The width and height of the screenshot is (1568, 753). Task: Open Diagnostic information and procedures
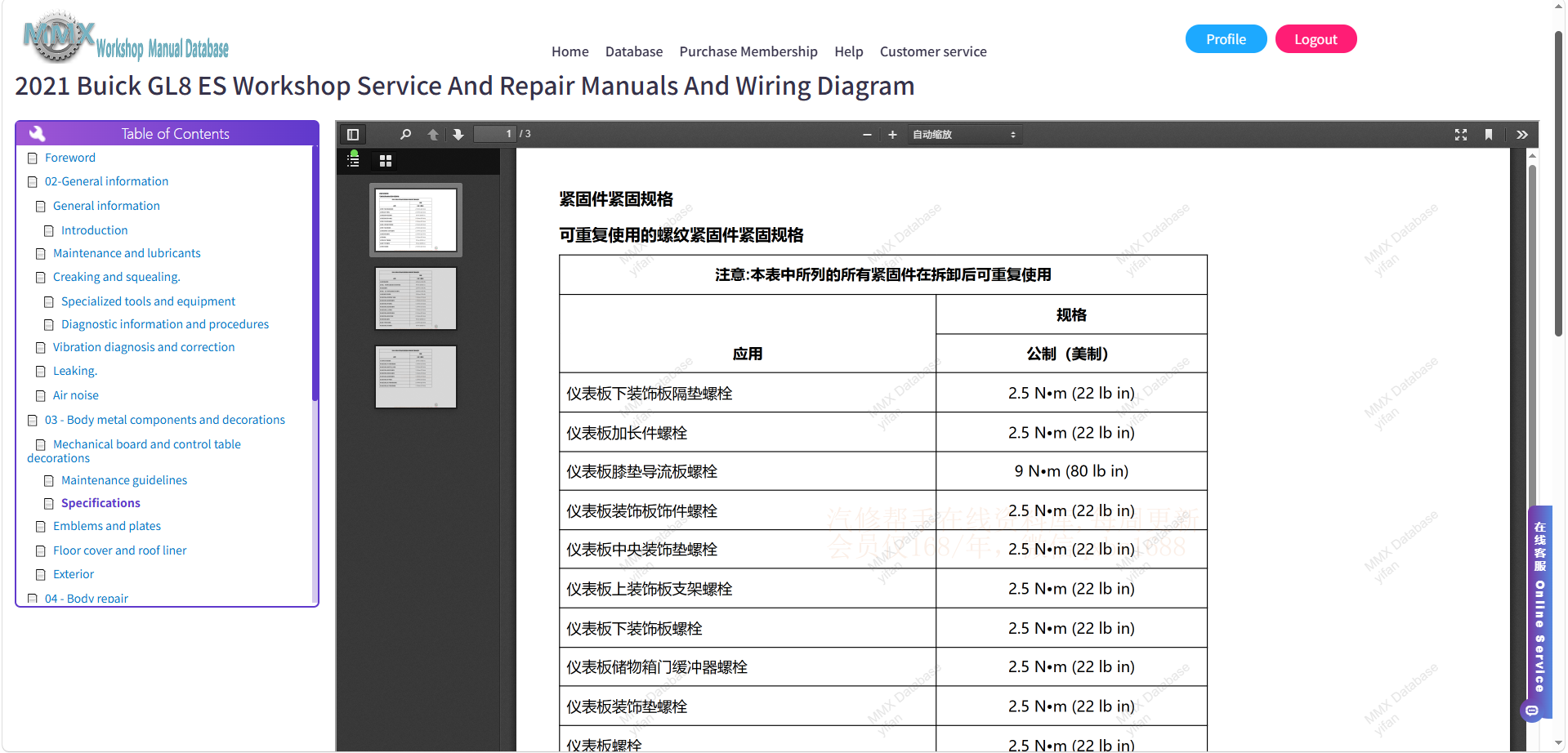[165, 324]
